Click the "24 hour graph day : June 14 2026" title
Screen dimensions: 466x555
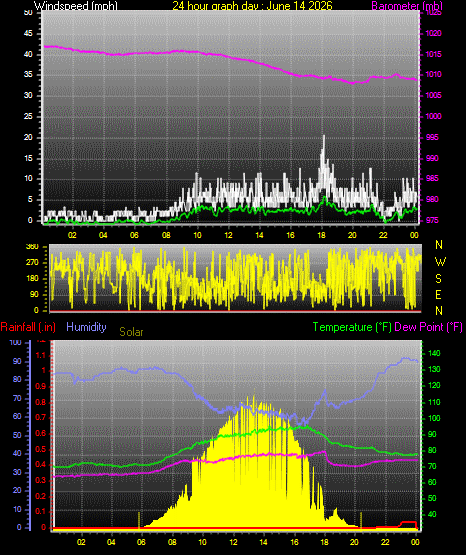coord(252,5)
